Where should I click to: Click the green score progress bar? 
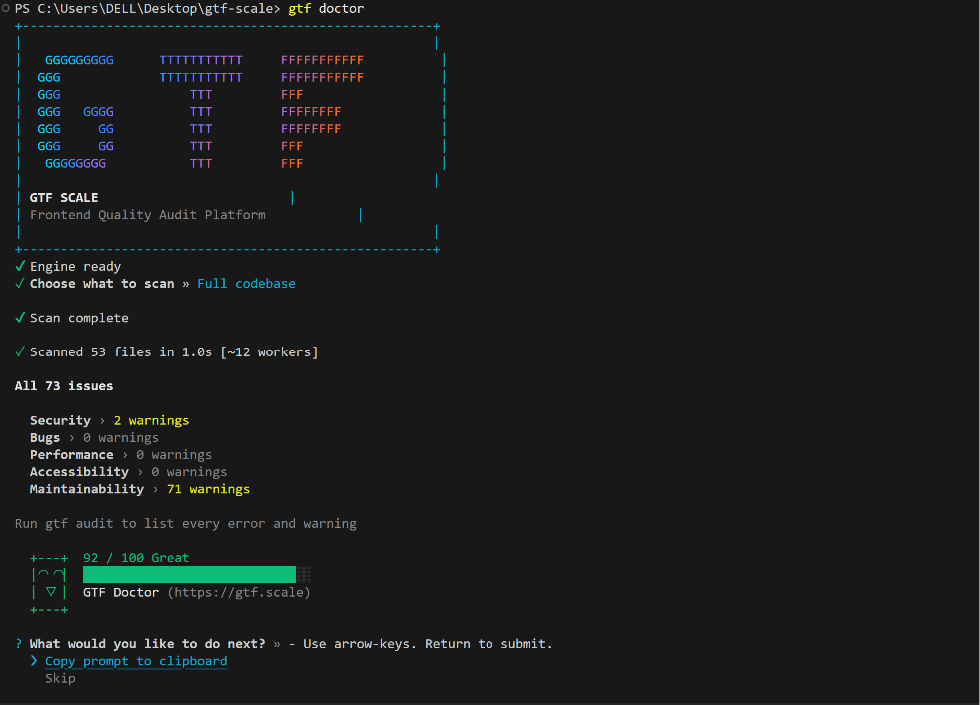click(196, 574)
